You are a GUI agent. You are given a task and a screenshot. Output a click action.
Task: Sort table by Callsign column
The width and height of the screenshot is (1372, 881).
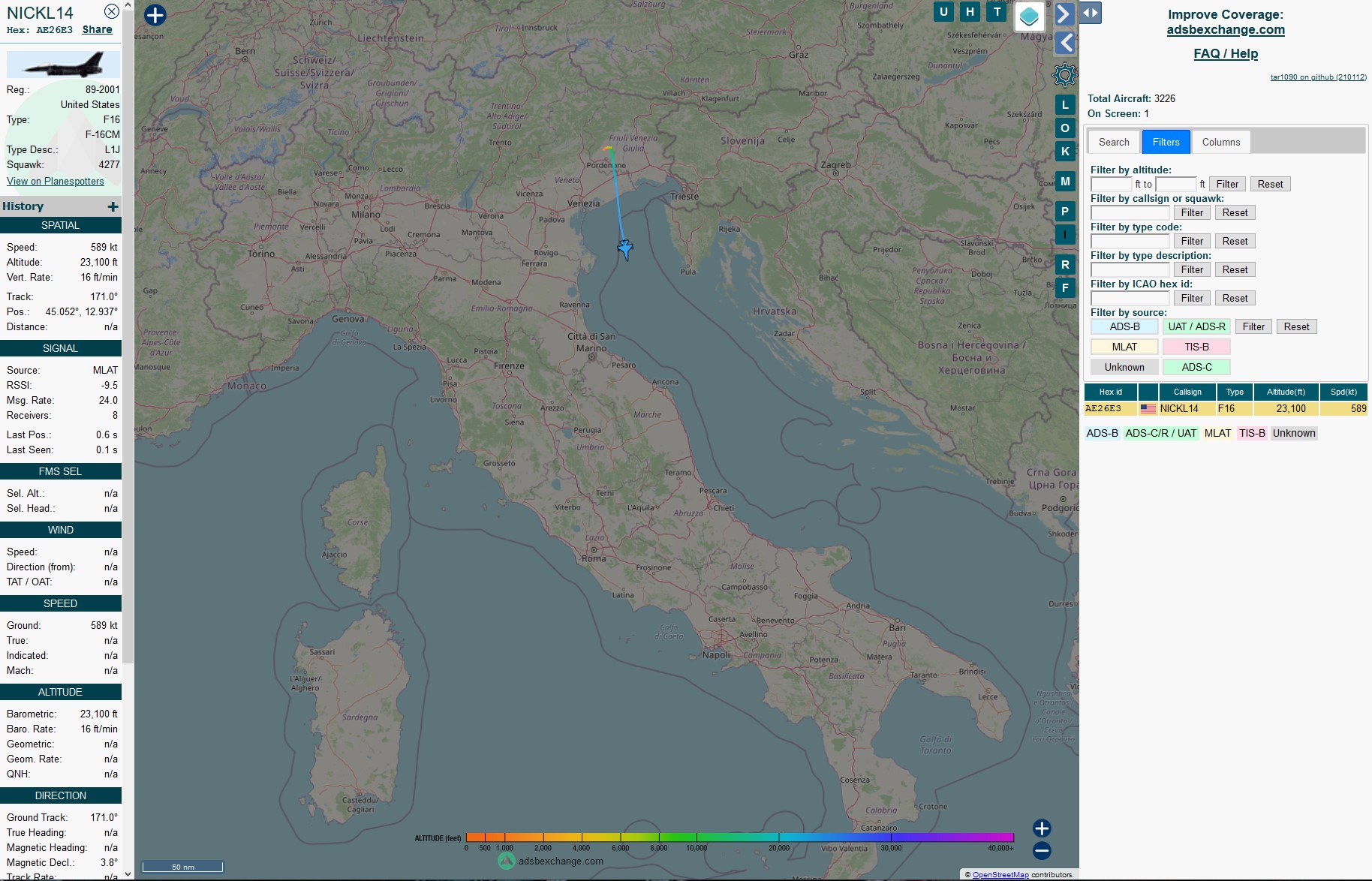[1187, 392]
